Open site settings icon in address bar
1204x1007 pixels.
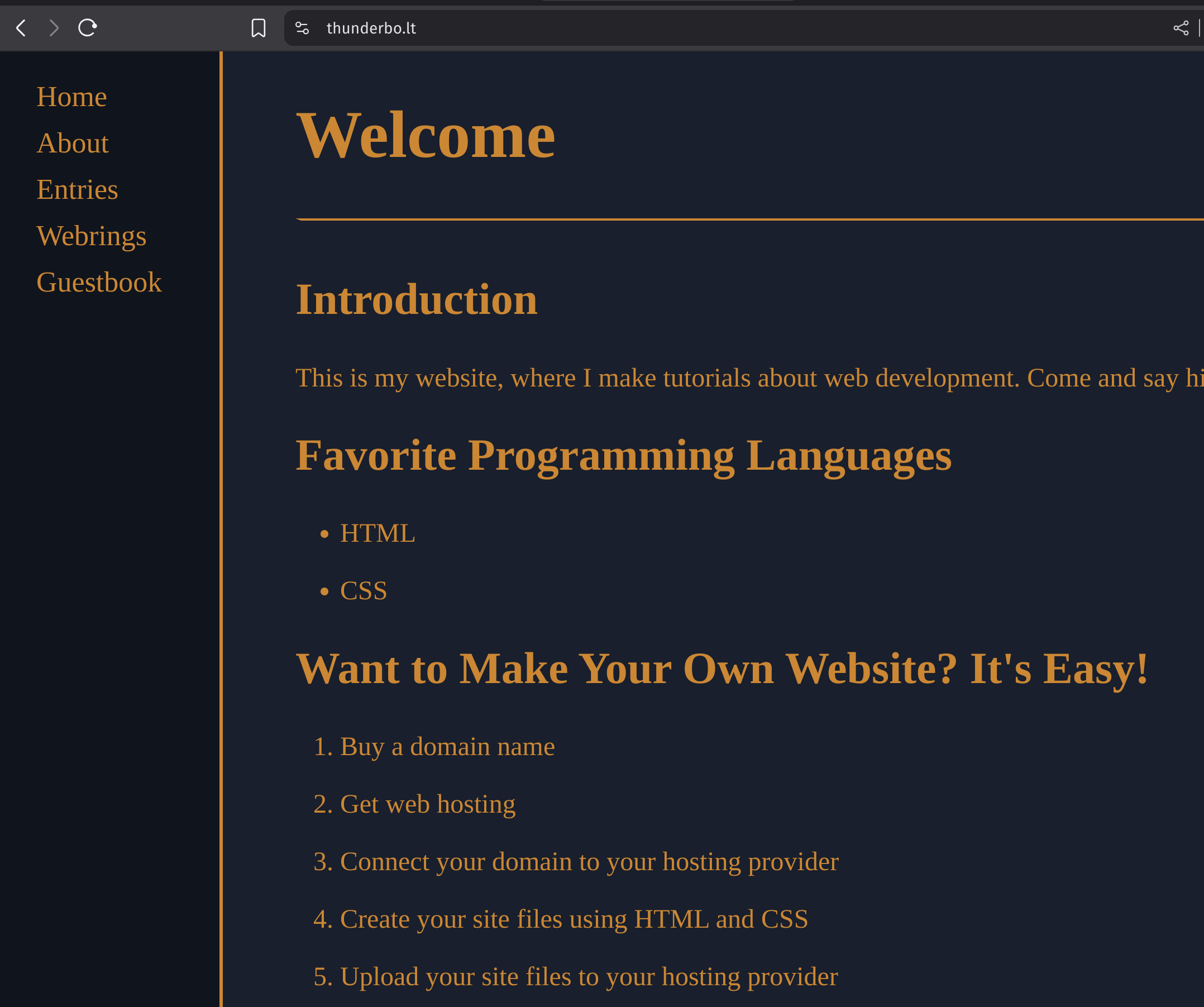tap(302, 27)
